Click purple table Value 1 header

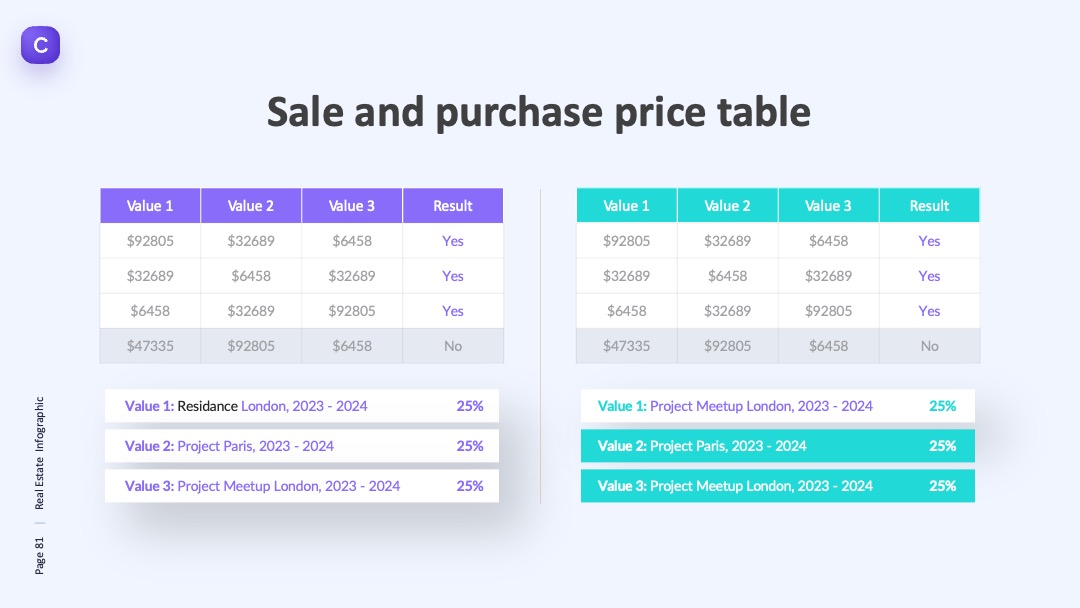click(x=150, y=206)
